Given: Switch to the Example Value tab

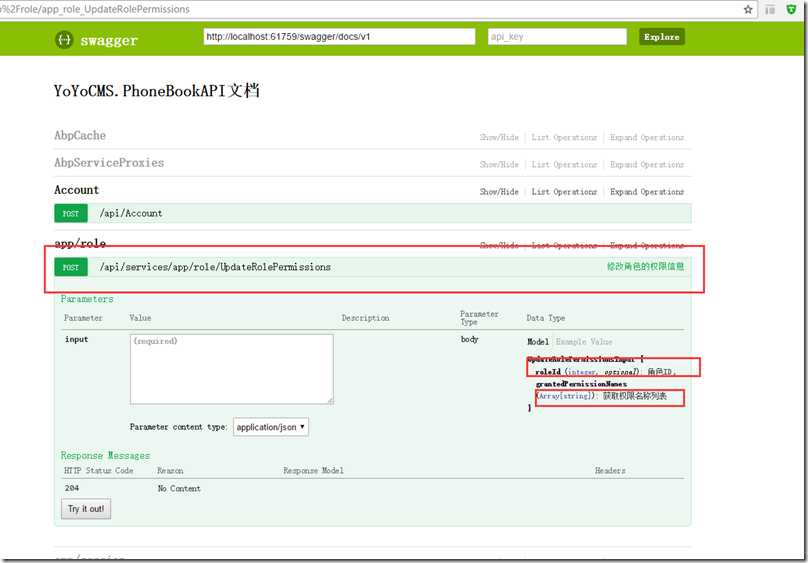Looking at the screenshot, I should click(584, 342).
